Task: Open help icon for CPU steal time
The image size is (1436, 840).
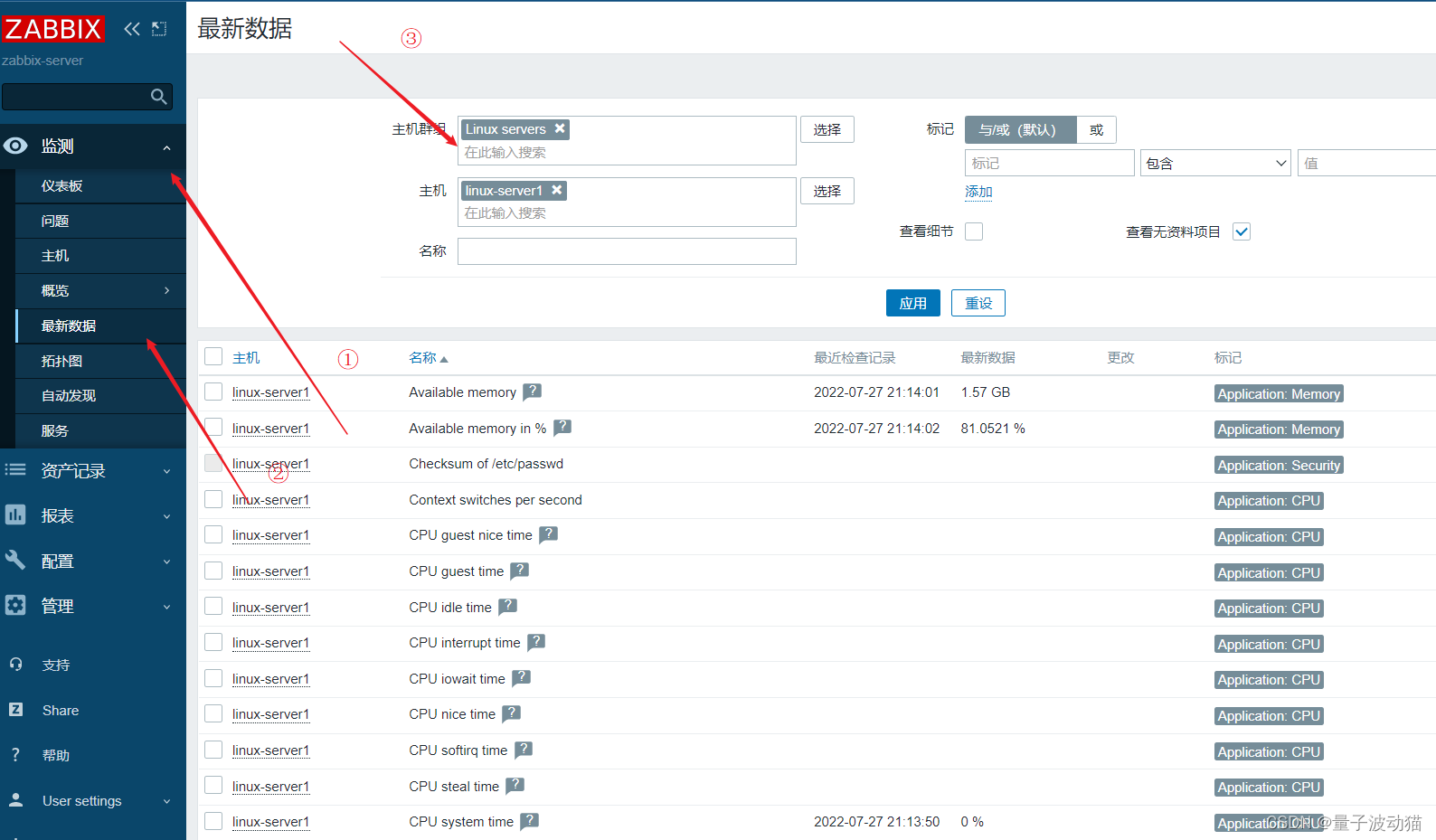Action: tap(515, 785)
